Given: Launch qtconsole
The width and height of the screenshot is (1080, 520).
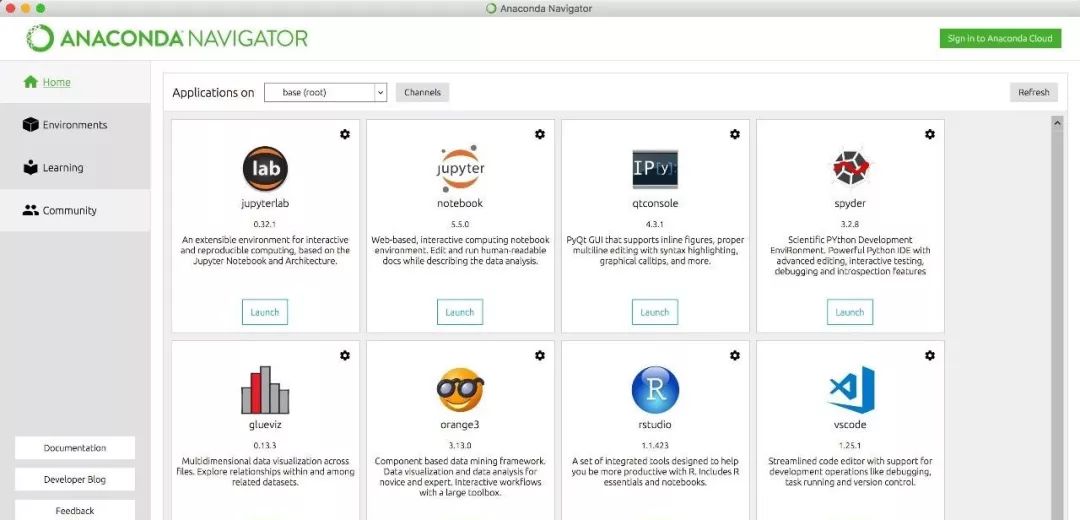Looking at the screenshot, I should [654, 312].
